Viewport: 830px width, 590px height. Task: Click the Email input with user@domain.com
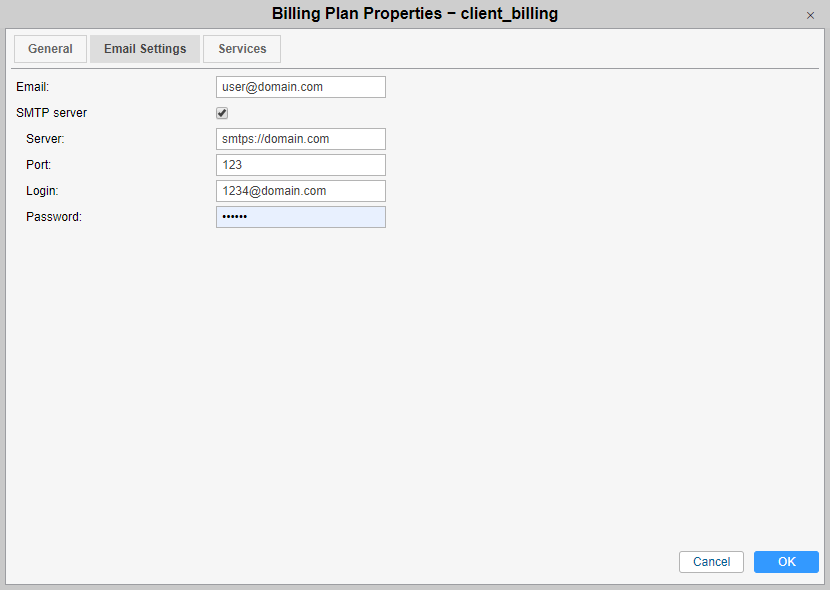tap(301, 87)
